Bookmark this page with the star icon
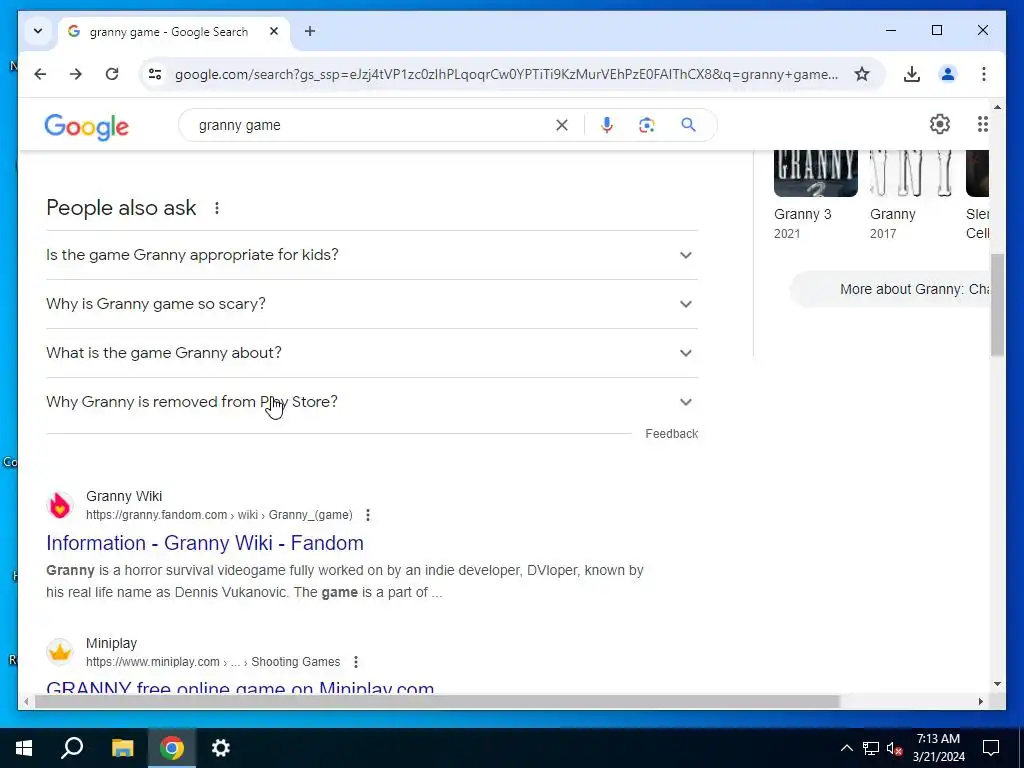Screen dimensions: 1024x768 point(862,74)
